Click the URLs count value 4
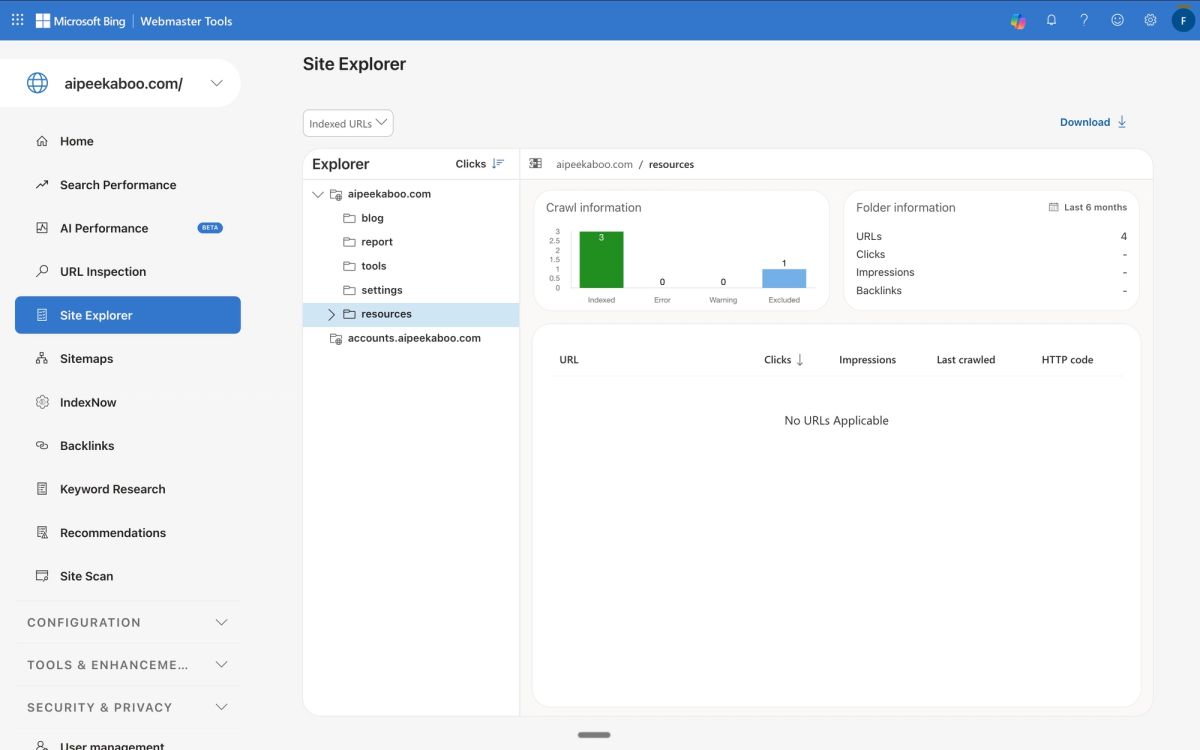The width and height of the screenshot is (1200, 750). point(1124,236)
